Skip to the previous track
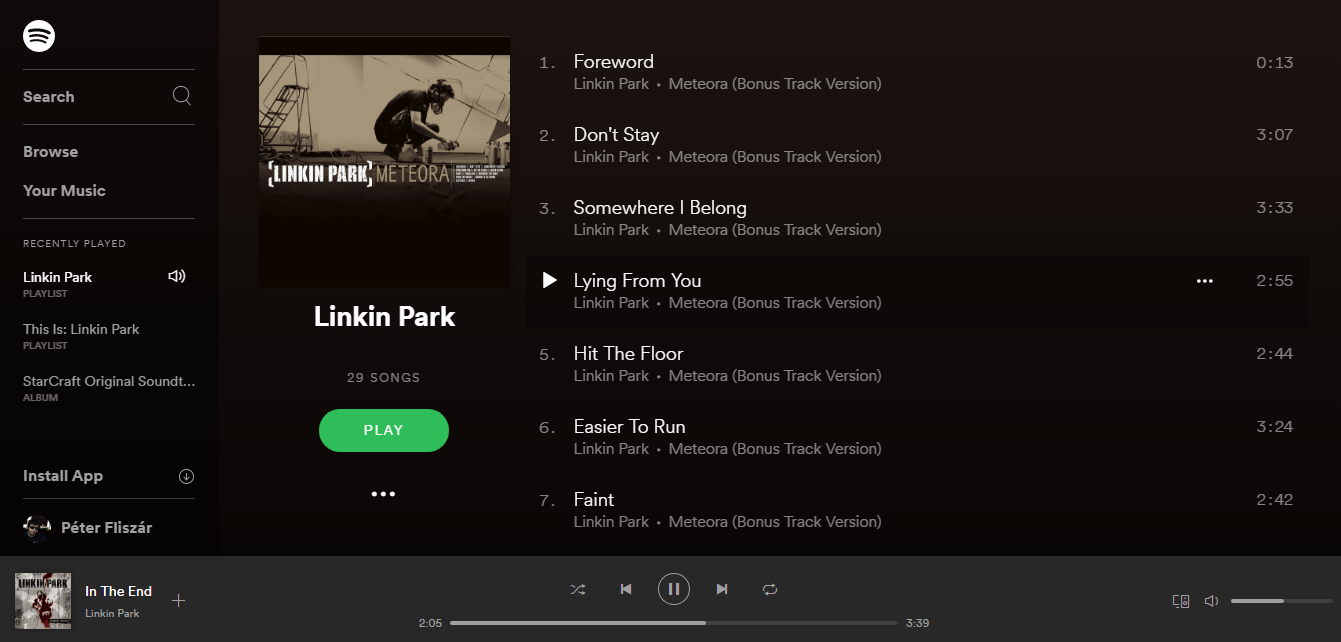 (x=626, y=589)
